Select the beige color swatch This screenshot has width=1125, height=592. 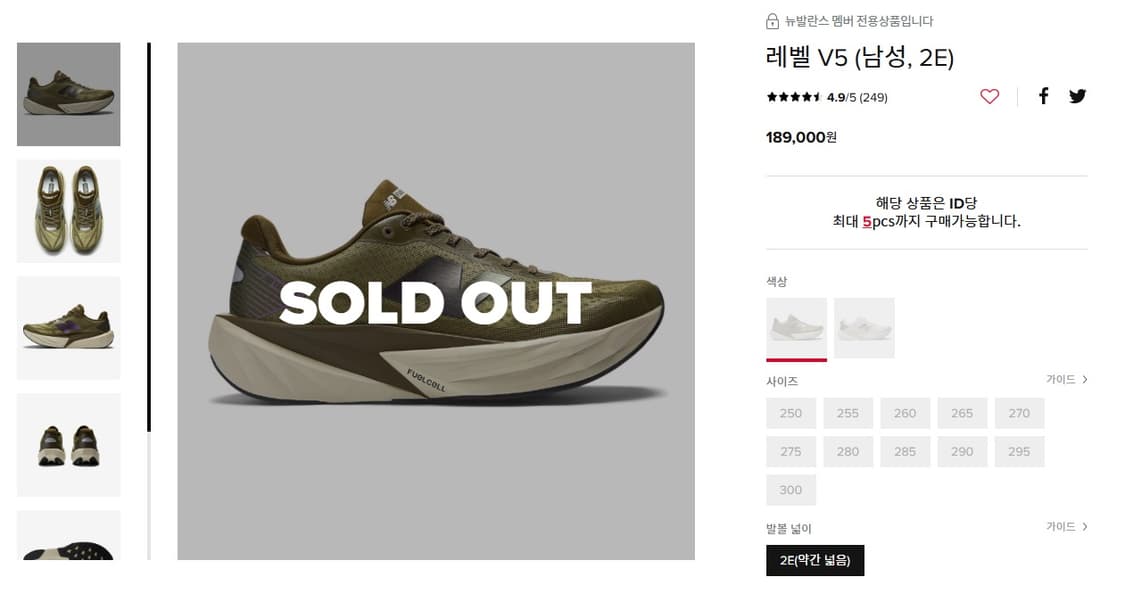[x=796, y=327]
